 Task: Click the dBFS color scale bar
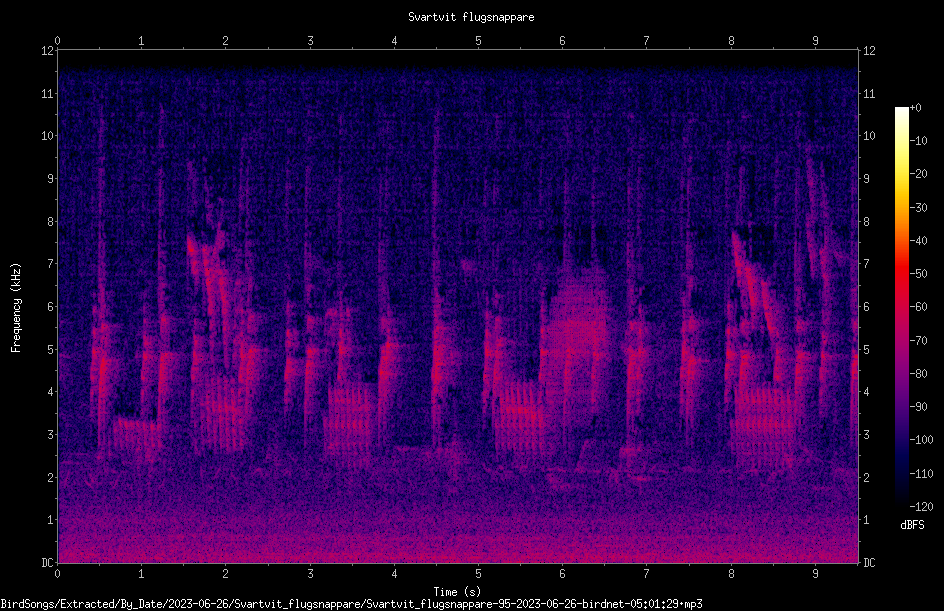coord(901,306)
